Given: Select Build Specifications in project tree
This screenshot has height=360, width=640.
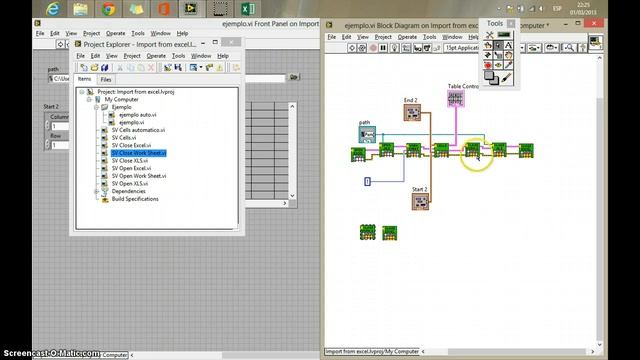Looking at the screenshot, I should click(x=135, y=199).
